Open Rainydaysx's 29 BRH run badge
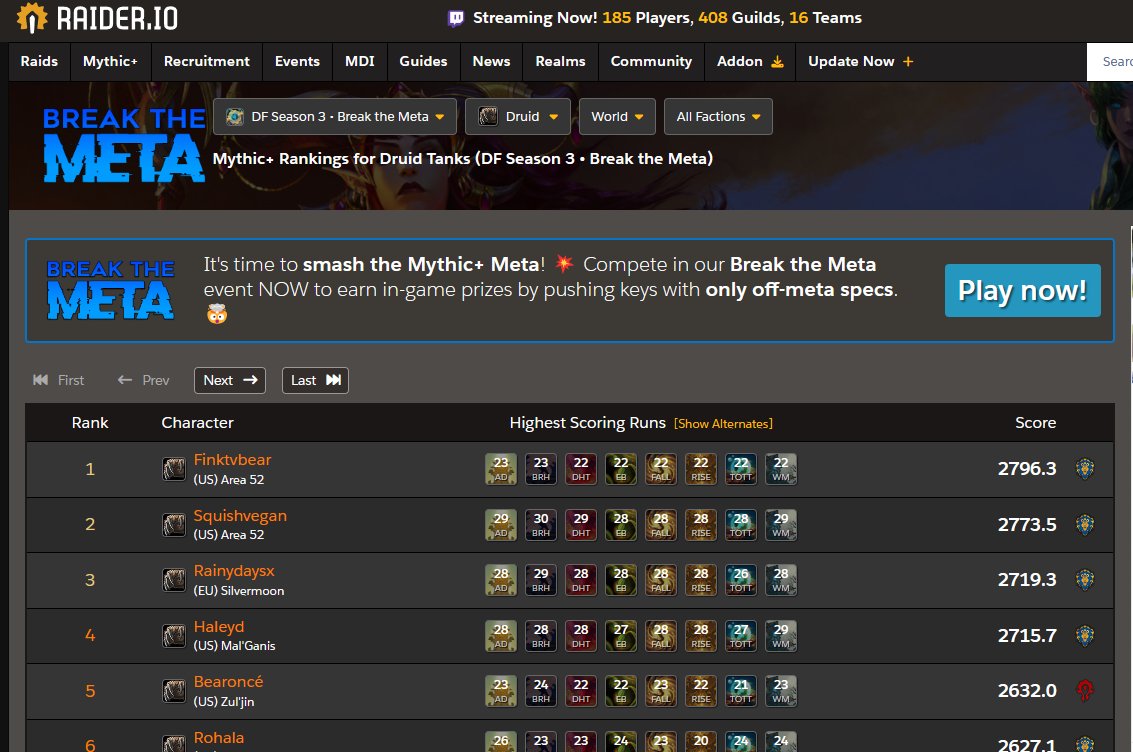 click(540, 579)
